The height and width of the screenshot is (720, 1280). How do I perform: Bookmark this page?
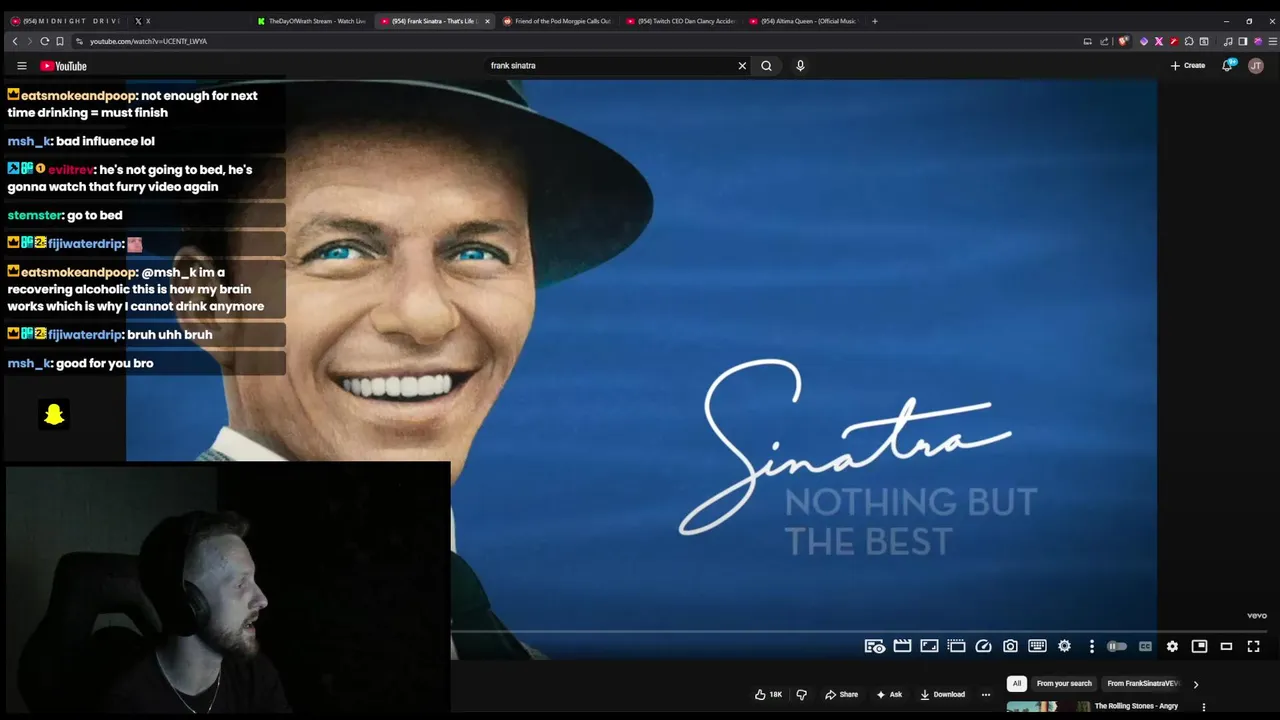tap(59, 41)
